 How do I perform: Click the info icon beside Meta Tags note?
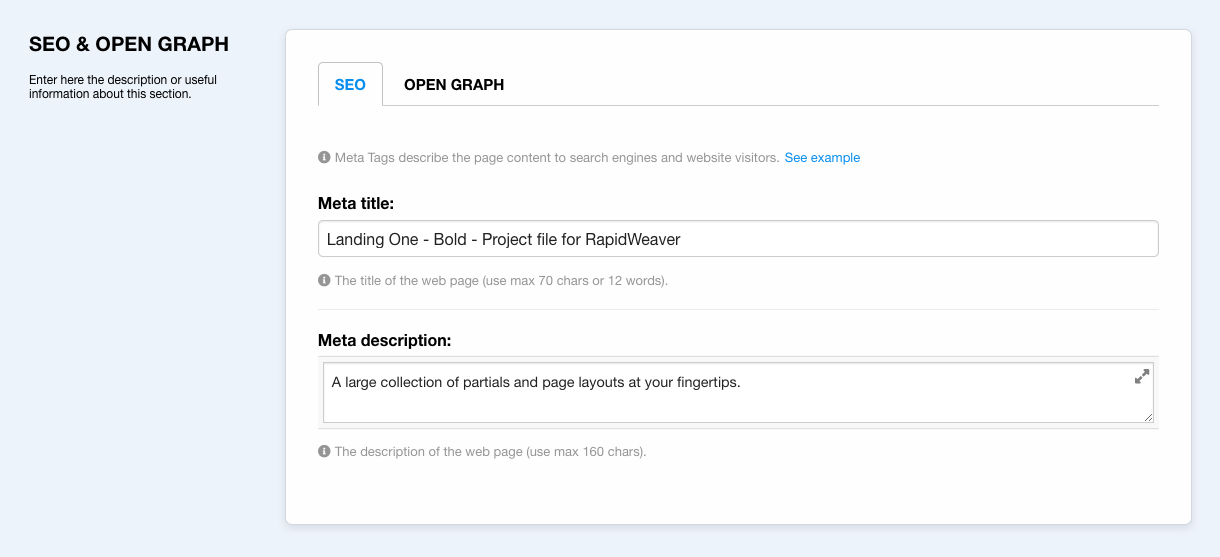coord(324,158)
